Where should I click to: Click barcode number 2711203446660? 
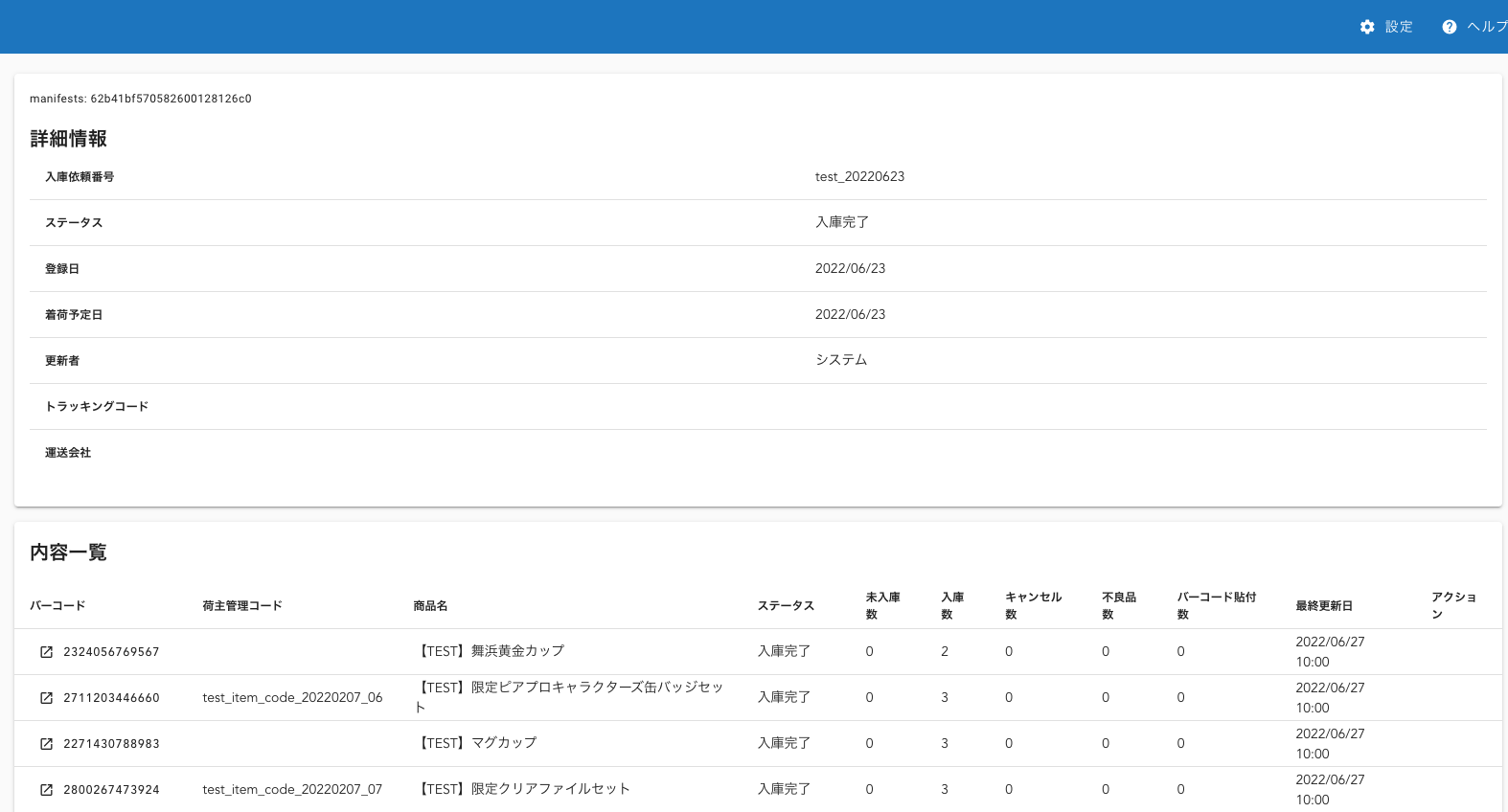click(x=111, y=698)
